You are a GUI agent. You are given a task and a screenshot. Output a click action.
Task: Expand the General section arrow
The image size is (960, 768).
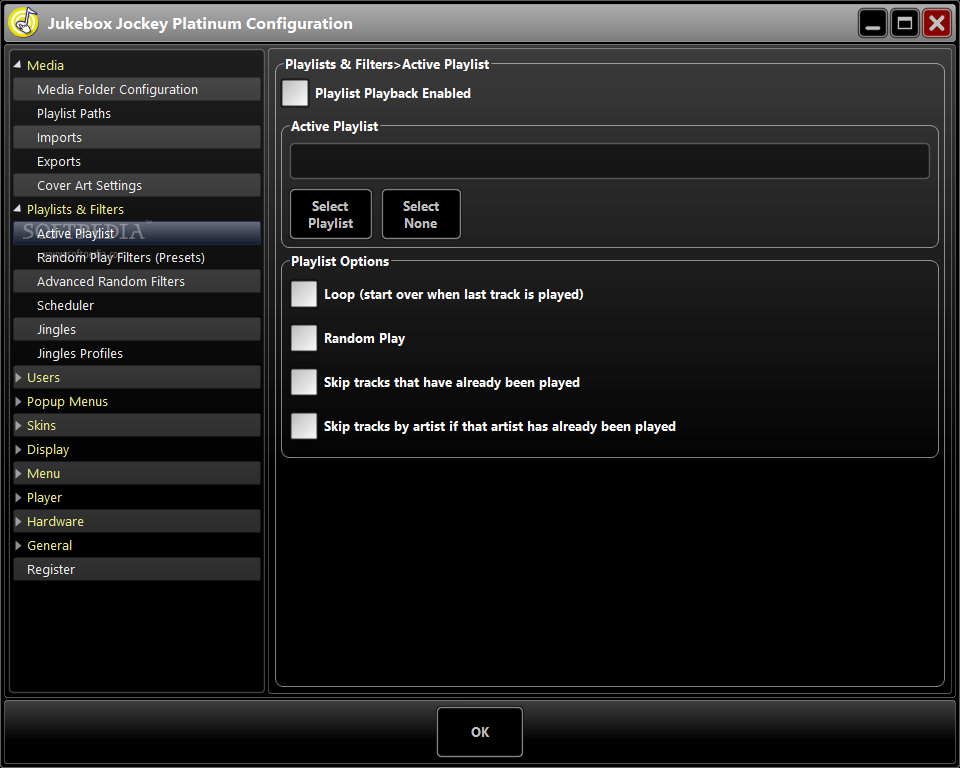coord(18,545)
